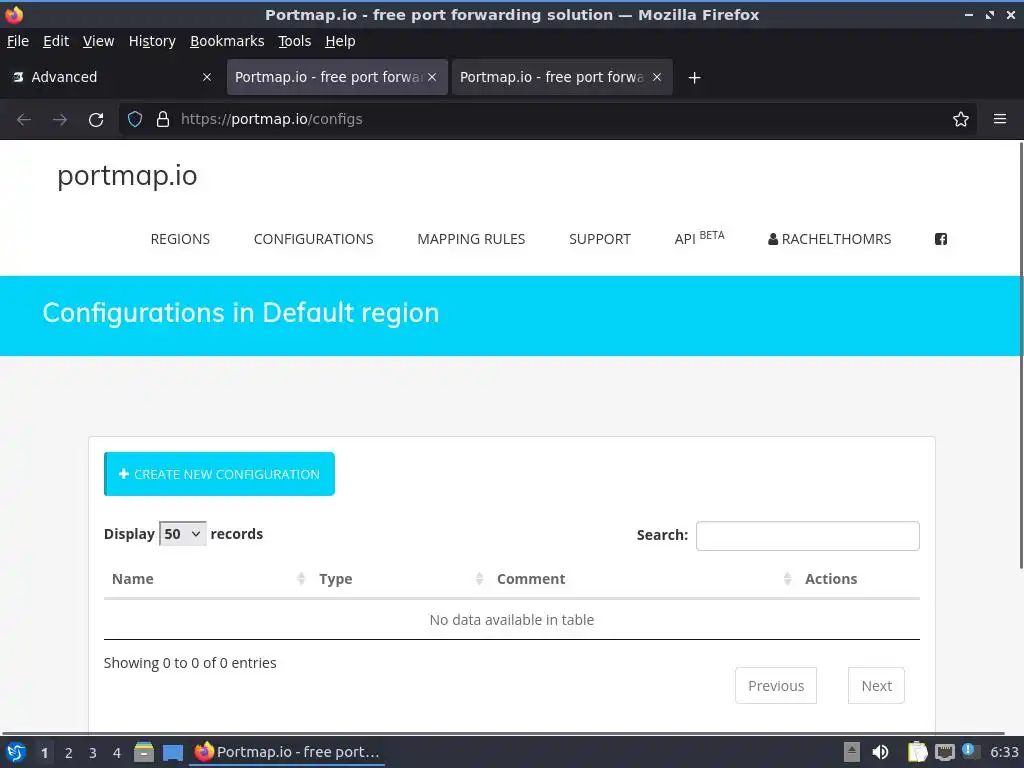Open the Bookmarks menu
Viewport: 1024px width, 768px height.
[x=227, y=41]
